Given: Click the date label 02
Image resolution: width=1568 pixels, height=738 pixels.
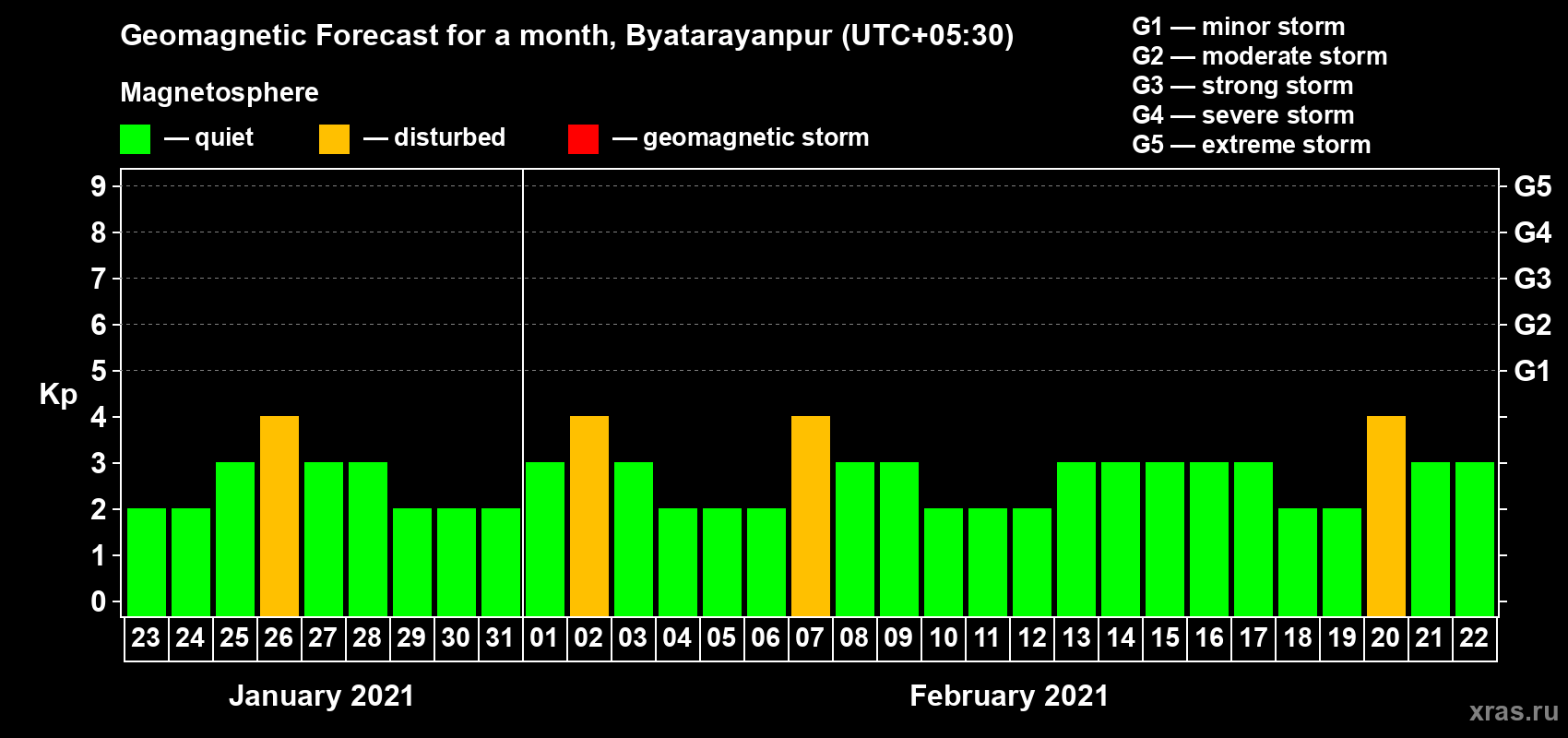Looking at the screenshot, I should 588,637.
